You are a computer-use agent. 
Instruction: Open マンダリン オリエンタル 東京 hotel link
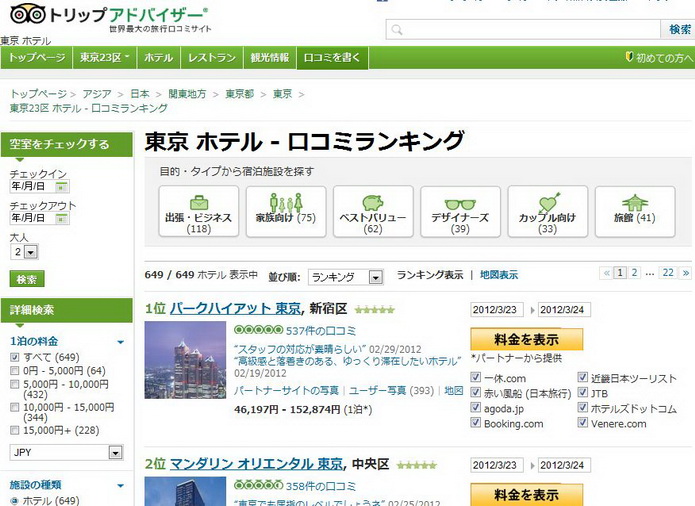257,464
